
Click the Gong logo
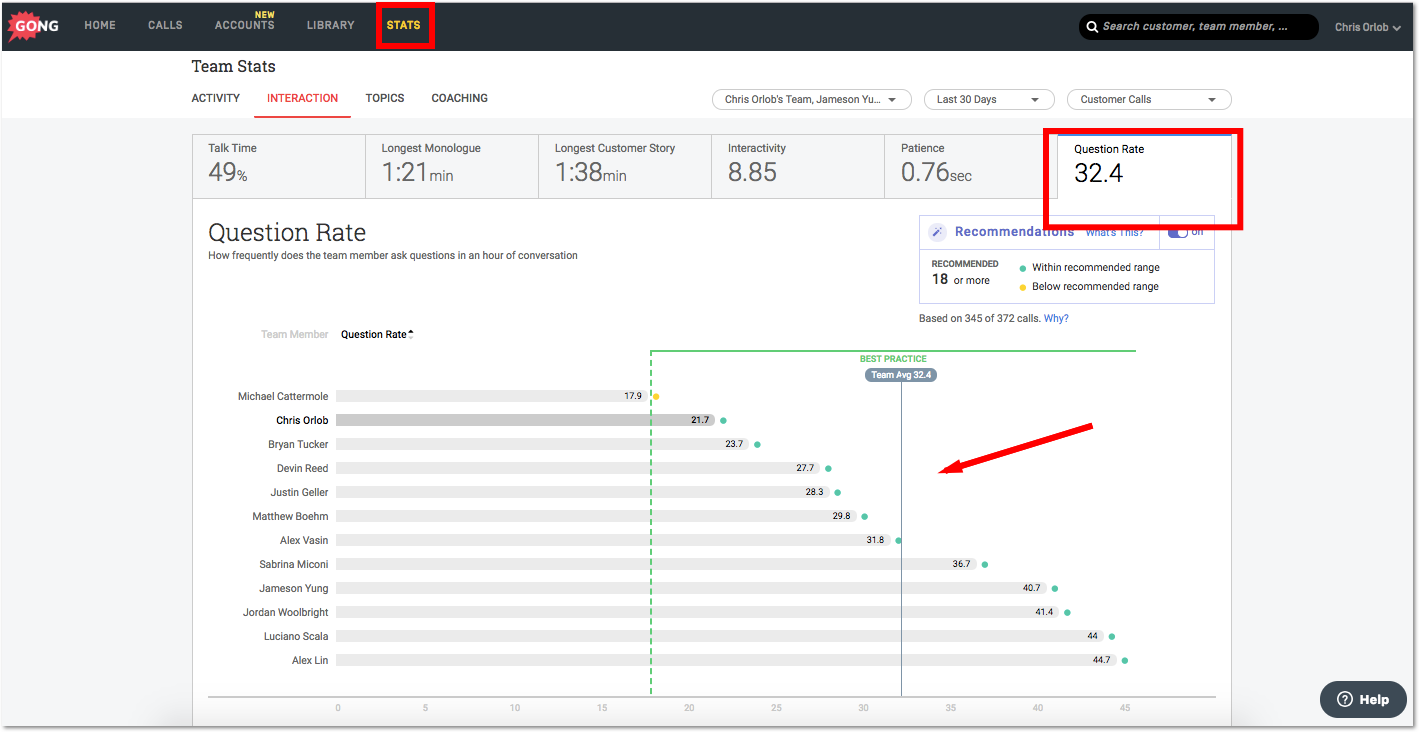(33, 26)
